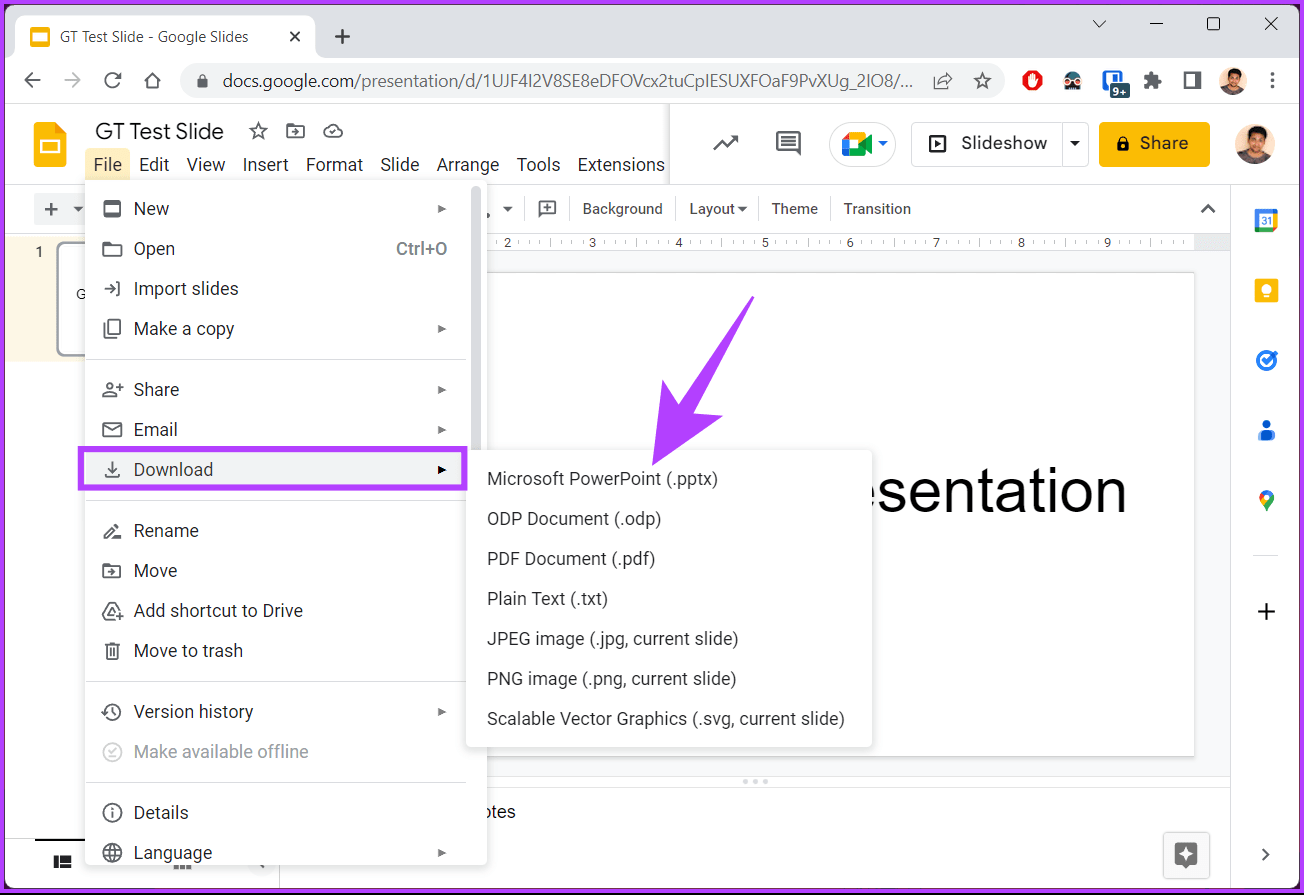Open comment history
1304x895 pixels.
point(787,143)
